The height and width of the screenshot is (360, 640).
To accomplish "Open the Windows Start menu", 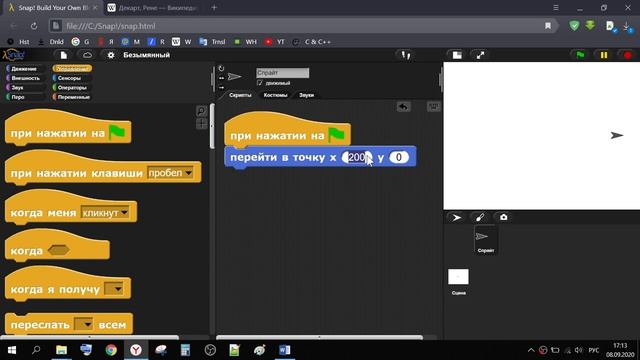I will 11,350.
